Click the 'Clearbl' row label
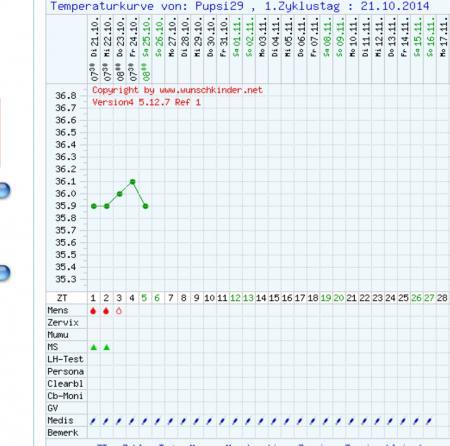Screen dimensions: 450x446 click(x=65, y=384)
